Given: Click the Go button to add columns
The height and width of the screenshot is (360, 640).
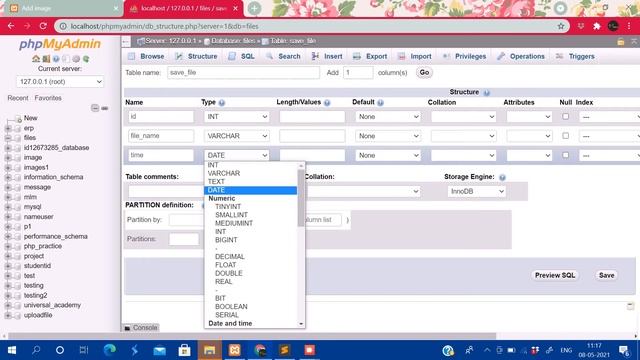Looking at the screenshot, I should [424, 73].
